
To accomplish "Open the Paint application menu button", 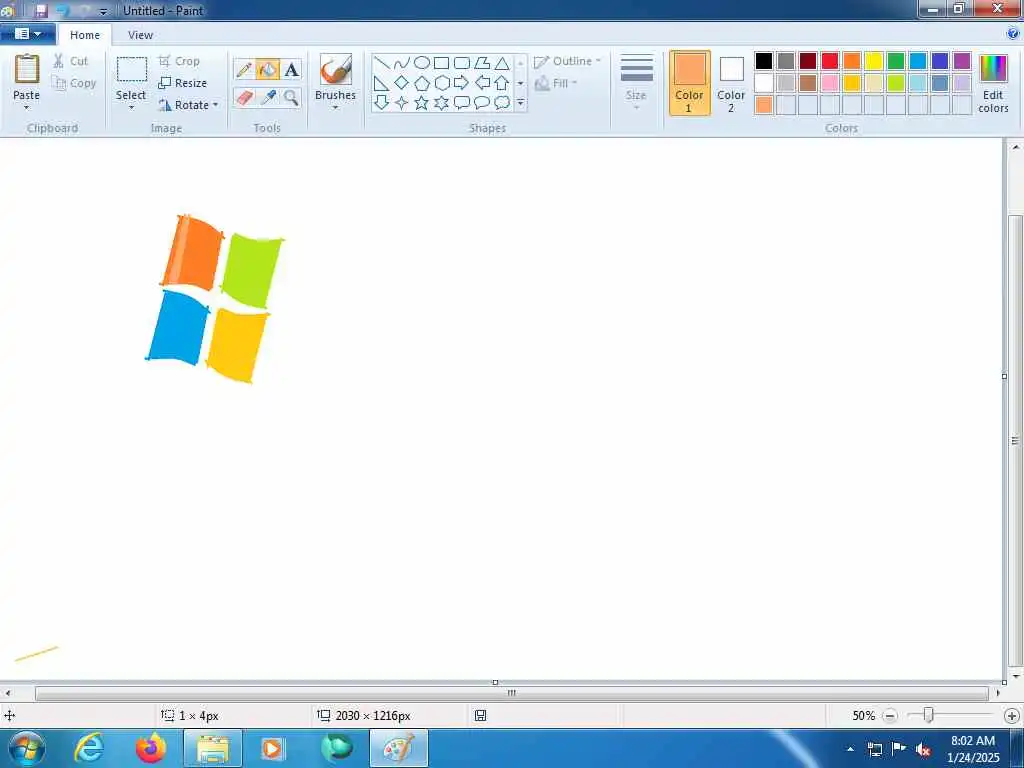I will coord(27,34).
